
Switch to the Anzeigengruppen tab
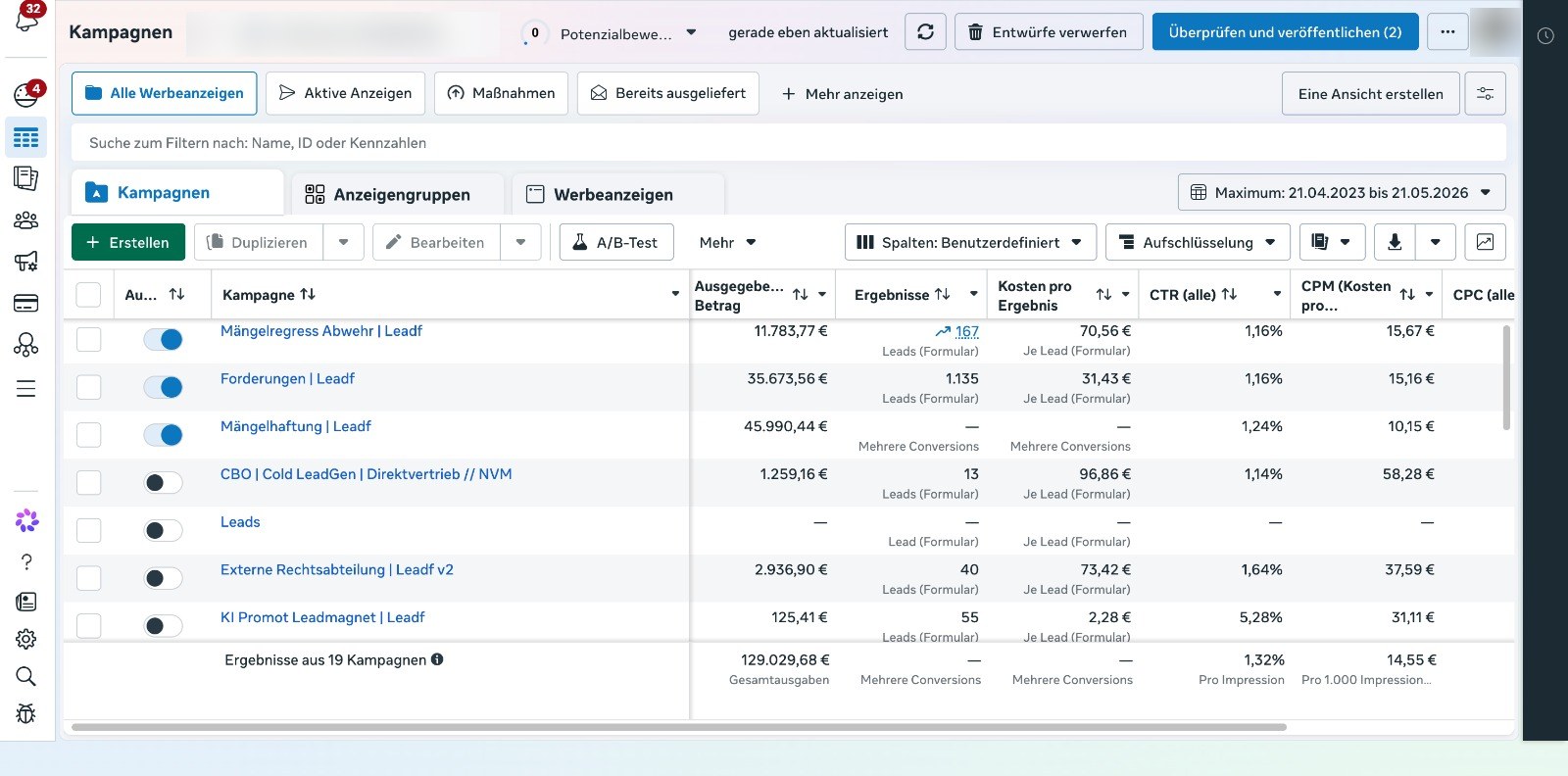[400, 194]
